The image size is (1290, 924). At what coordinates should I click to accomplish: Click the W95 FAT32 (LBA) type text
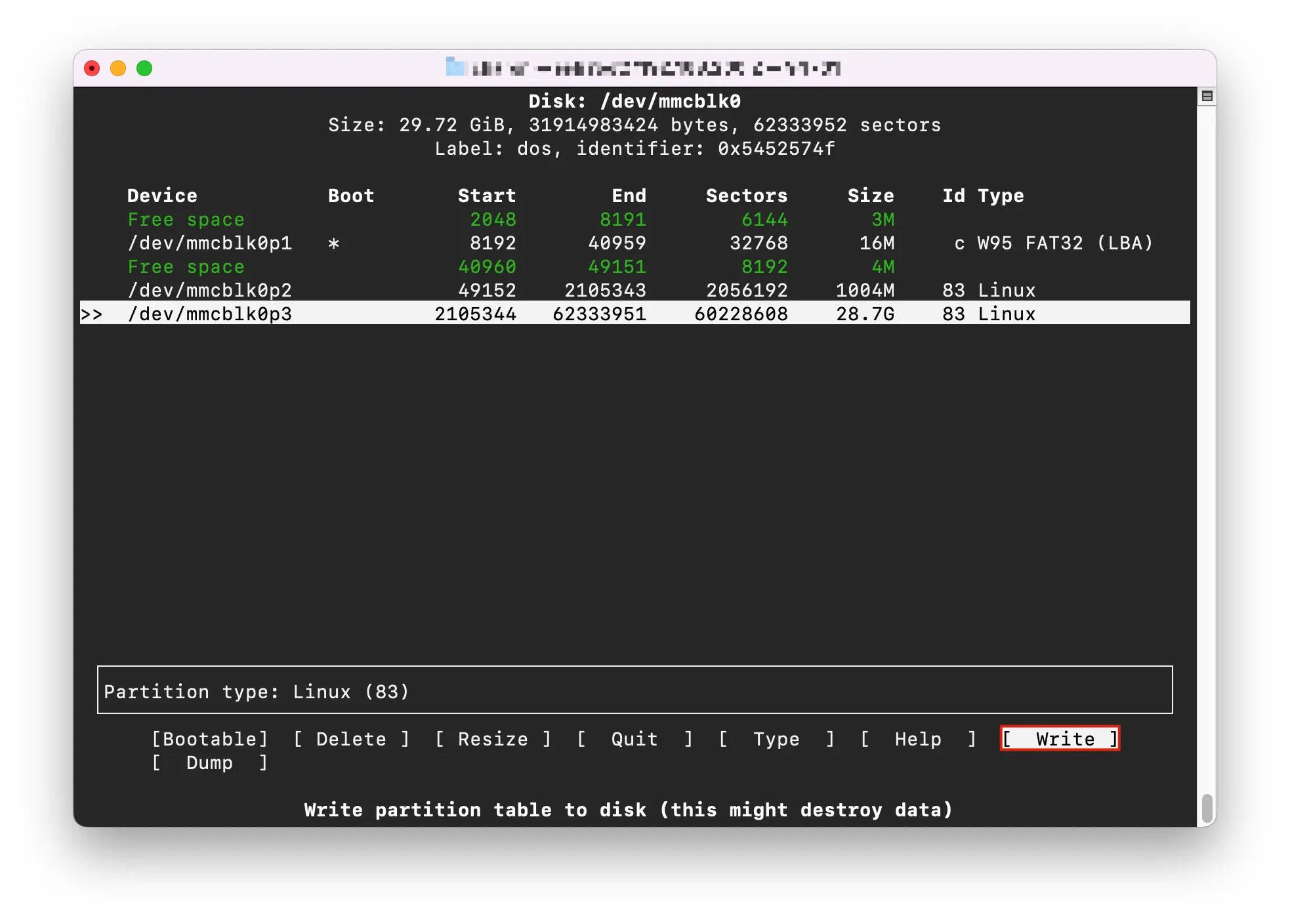pos(1065,243)
